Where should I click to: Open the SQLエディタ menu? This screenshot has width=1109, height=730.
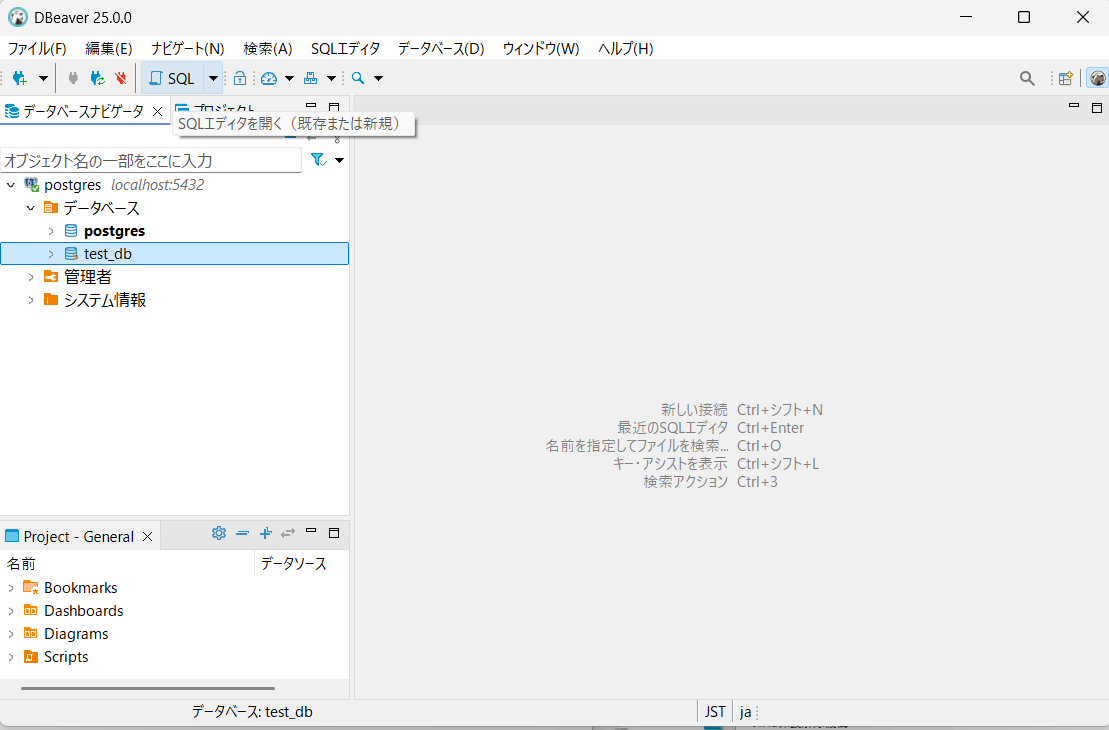345,48
